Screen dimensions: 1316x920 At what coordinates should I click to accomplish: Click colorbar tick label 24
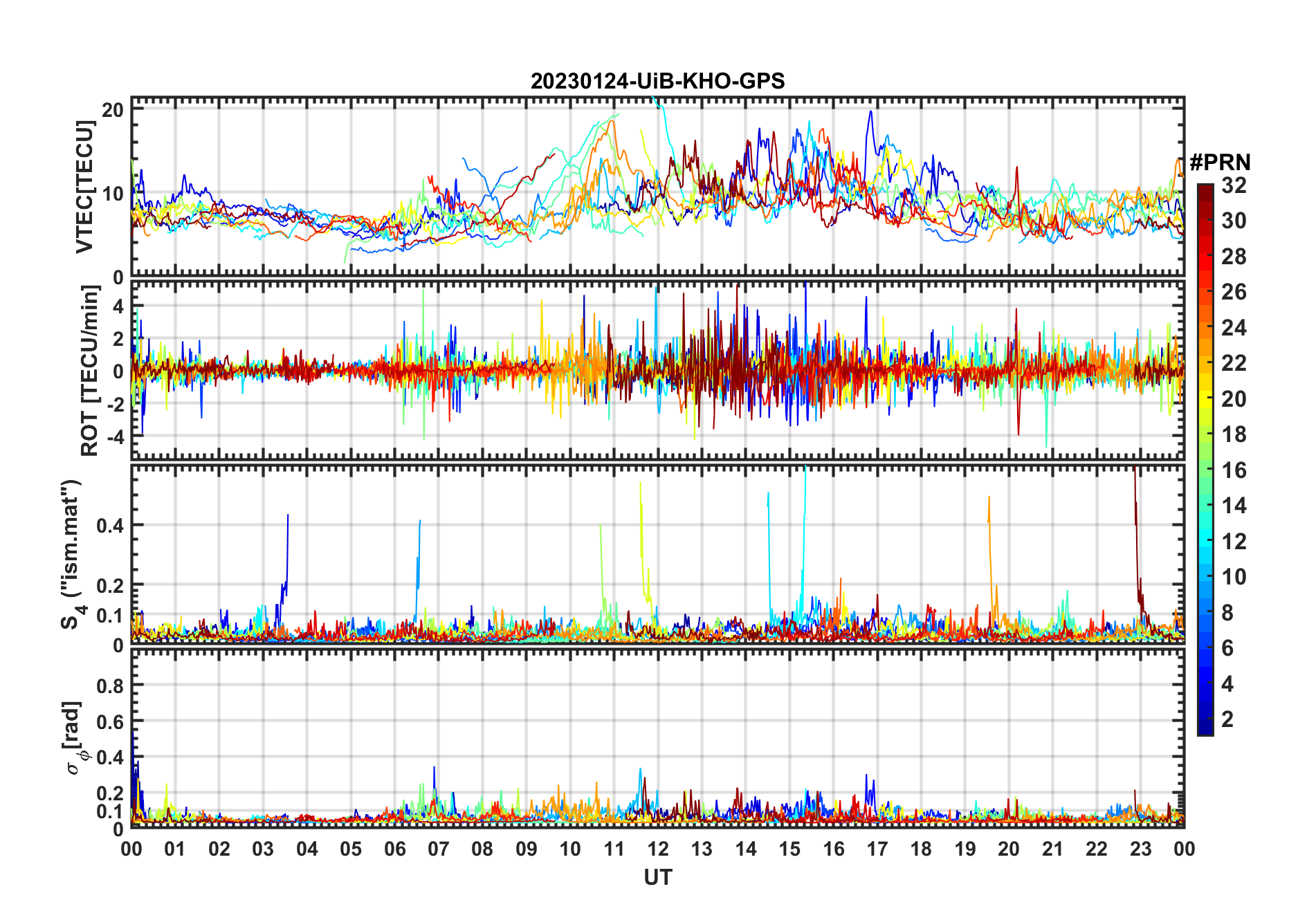(1234, 327)
